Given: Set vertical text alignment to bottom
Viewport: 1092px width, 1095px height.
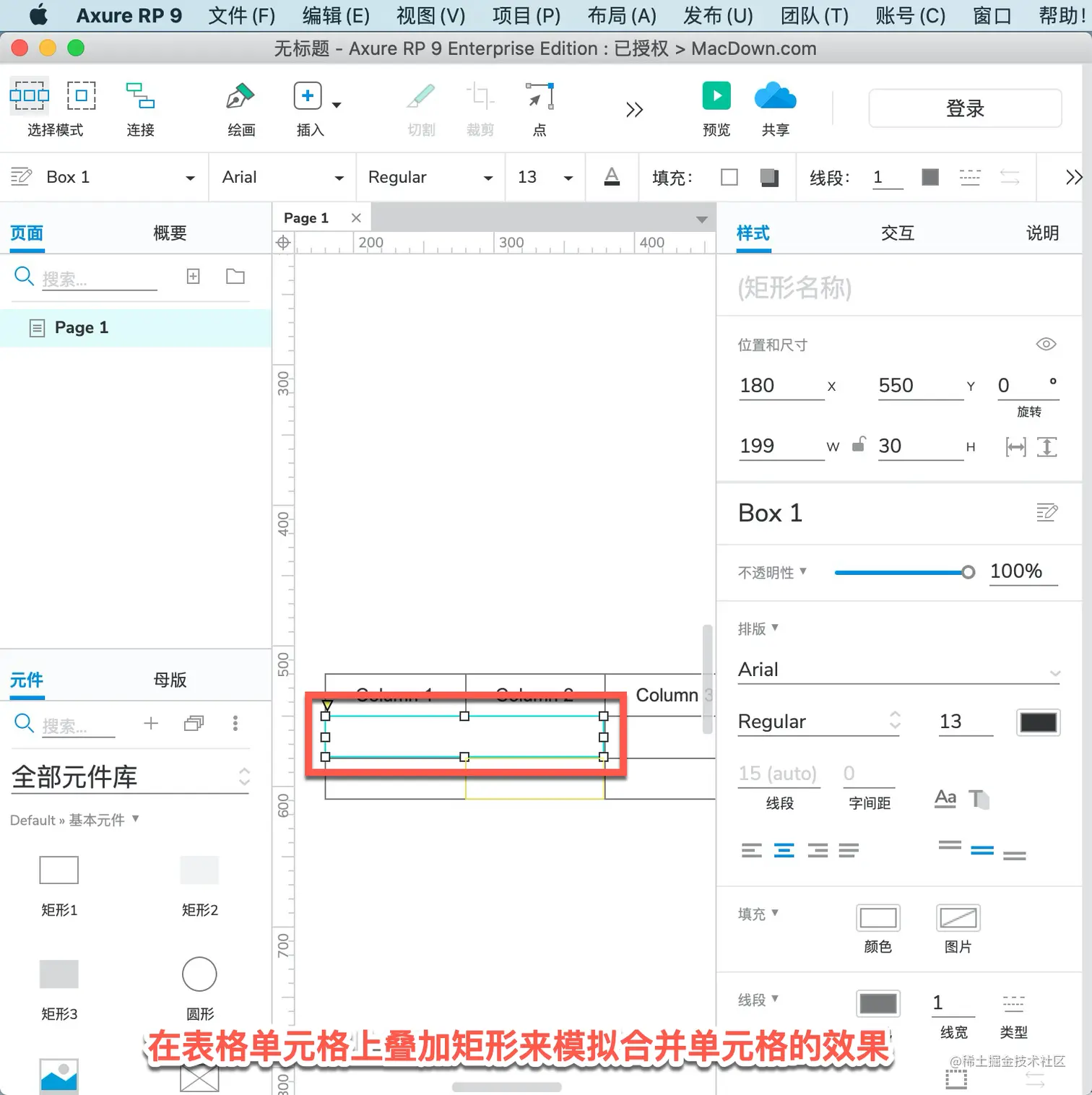Looking at the screenshot, I should pos(1015,856).
